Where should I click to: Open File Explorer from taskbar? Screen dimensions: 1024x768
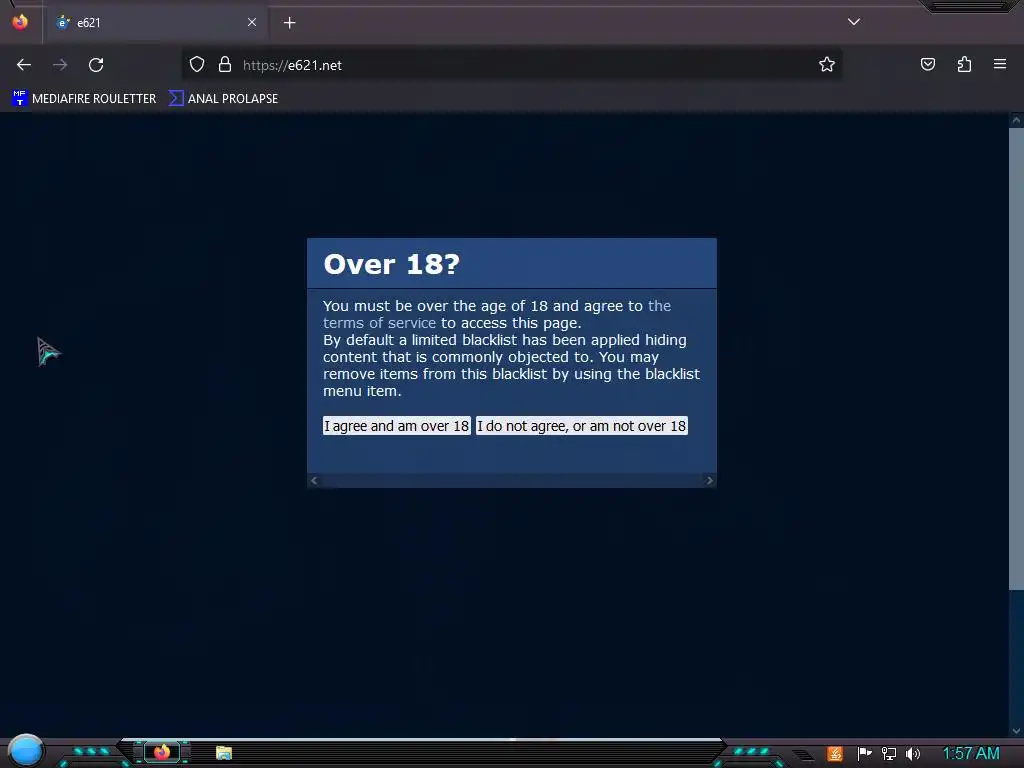tap(224, 753)
